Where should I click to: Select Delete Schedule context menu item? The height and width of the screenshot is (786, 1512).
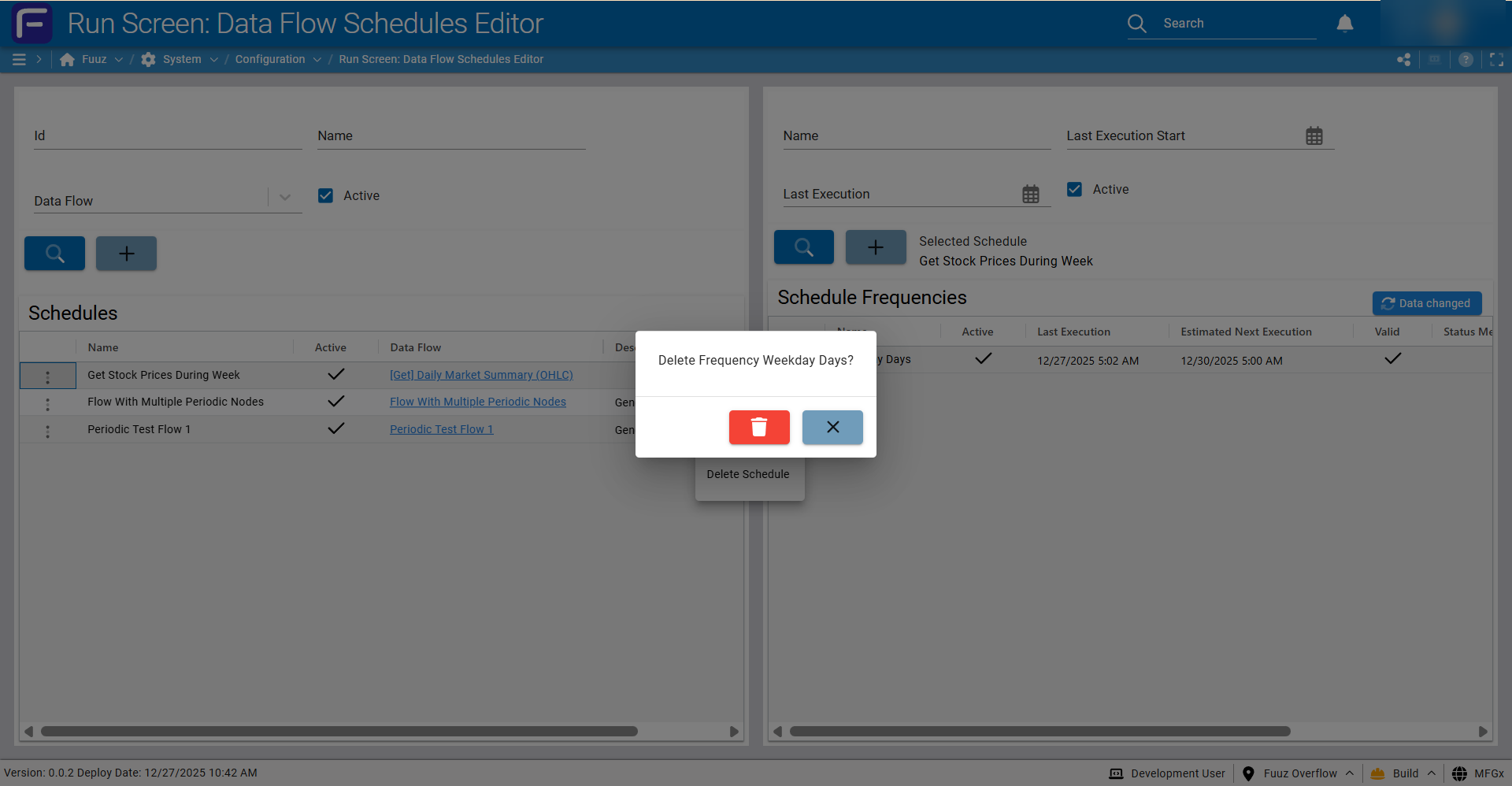coord(747,474)
